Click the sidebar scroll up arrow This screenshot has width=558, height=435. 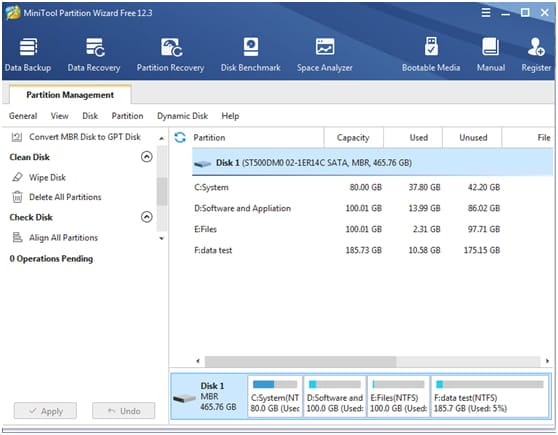pyautogui.click(x=162, y=138)
